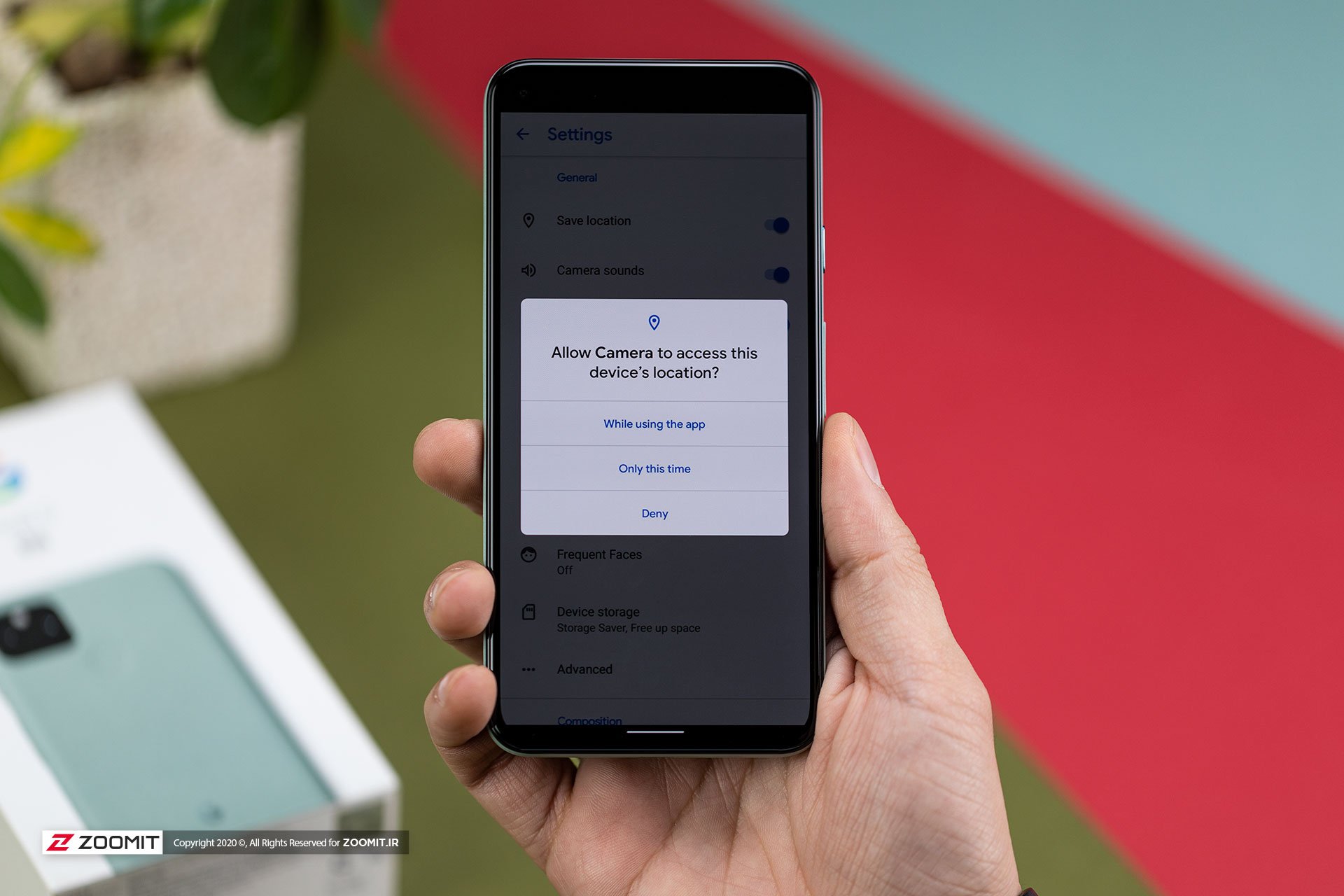Tap the location pin icon in dialog
The image size is (1344, 896).
point(655,322)
